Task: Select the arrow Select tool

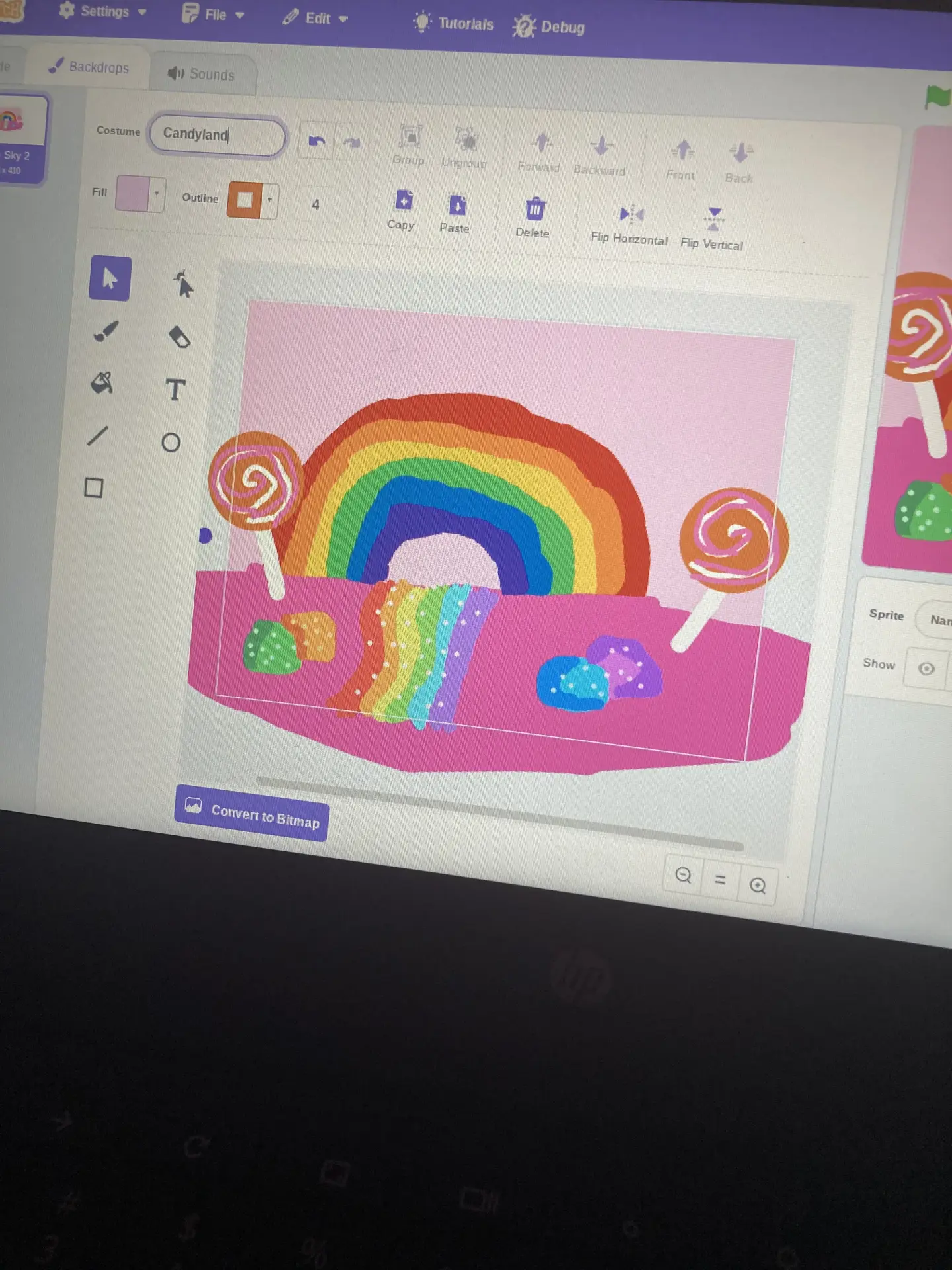Action: pyautogui.click(x=110, y=278)
